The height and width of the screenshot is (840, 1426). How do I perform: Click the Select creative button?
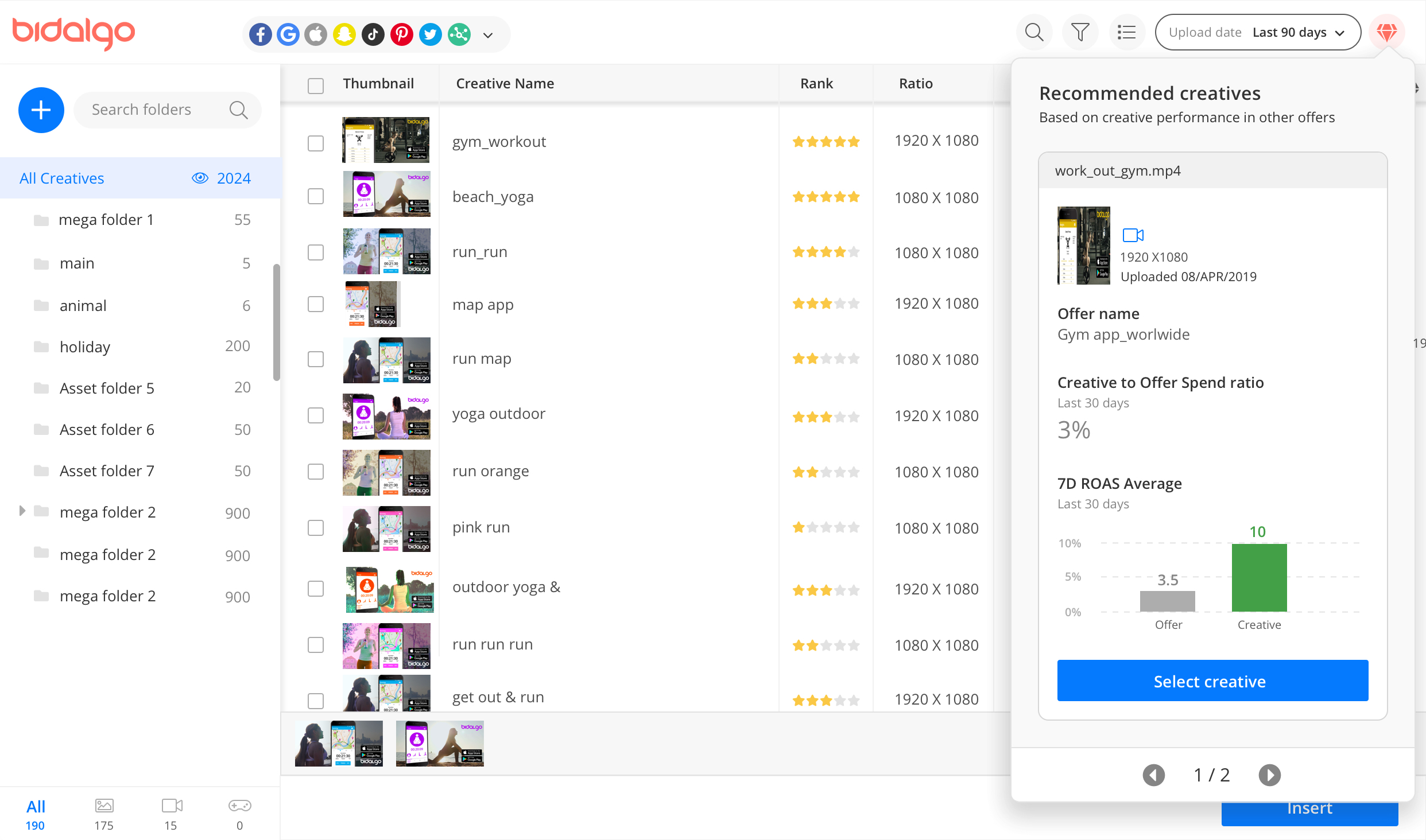pos(1212,681)
